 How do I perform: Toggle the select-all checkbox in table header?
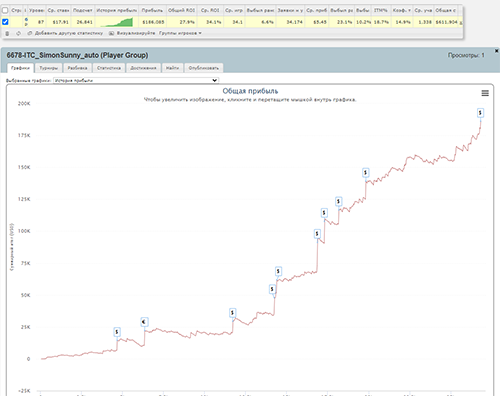[5, 10]
